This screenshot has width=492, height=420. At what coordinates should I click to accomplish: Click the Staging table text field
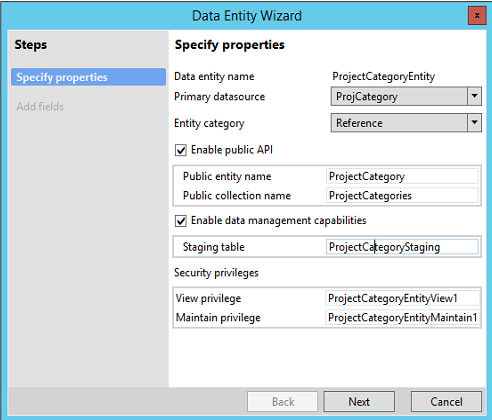pos(402,247)
